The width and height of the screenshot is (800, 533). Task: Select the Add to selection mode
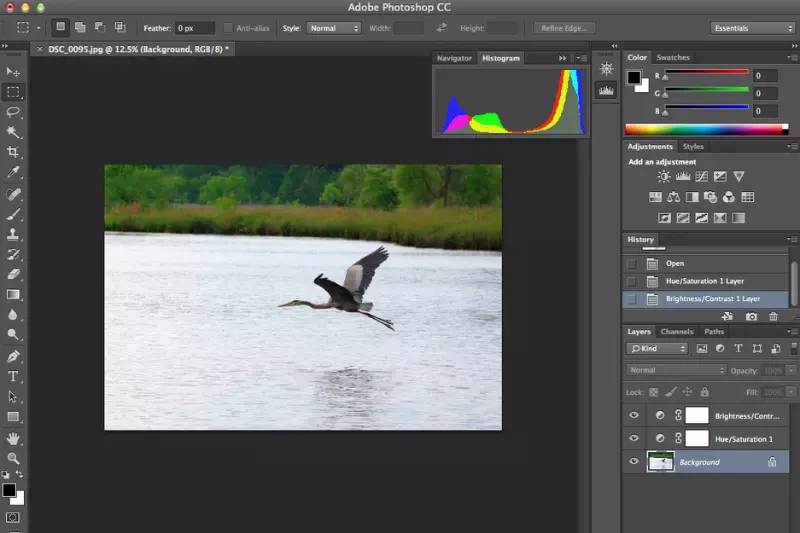coord(80,27)
